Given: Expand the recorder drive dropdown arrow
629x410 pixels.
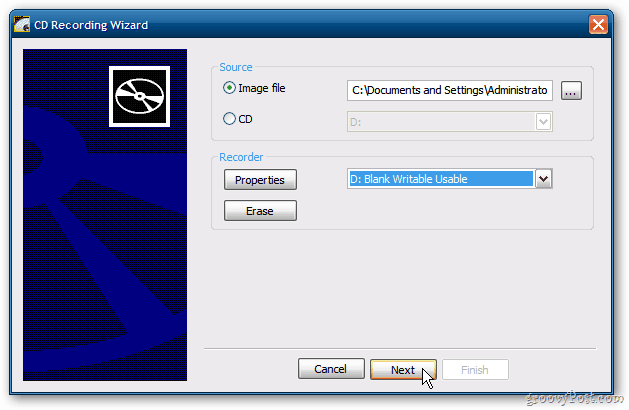Looking at the screenshot, I should [544, 179].
